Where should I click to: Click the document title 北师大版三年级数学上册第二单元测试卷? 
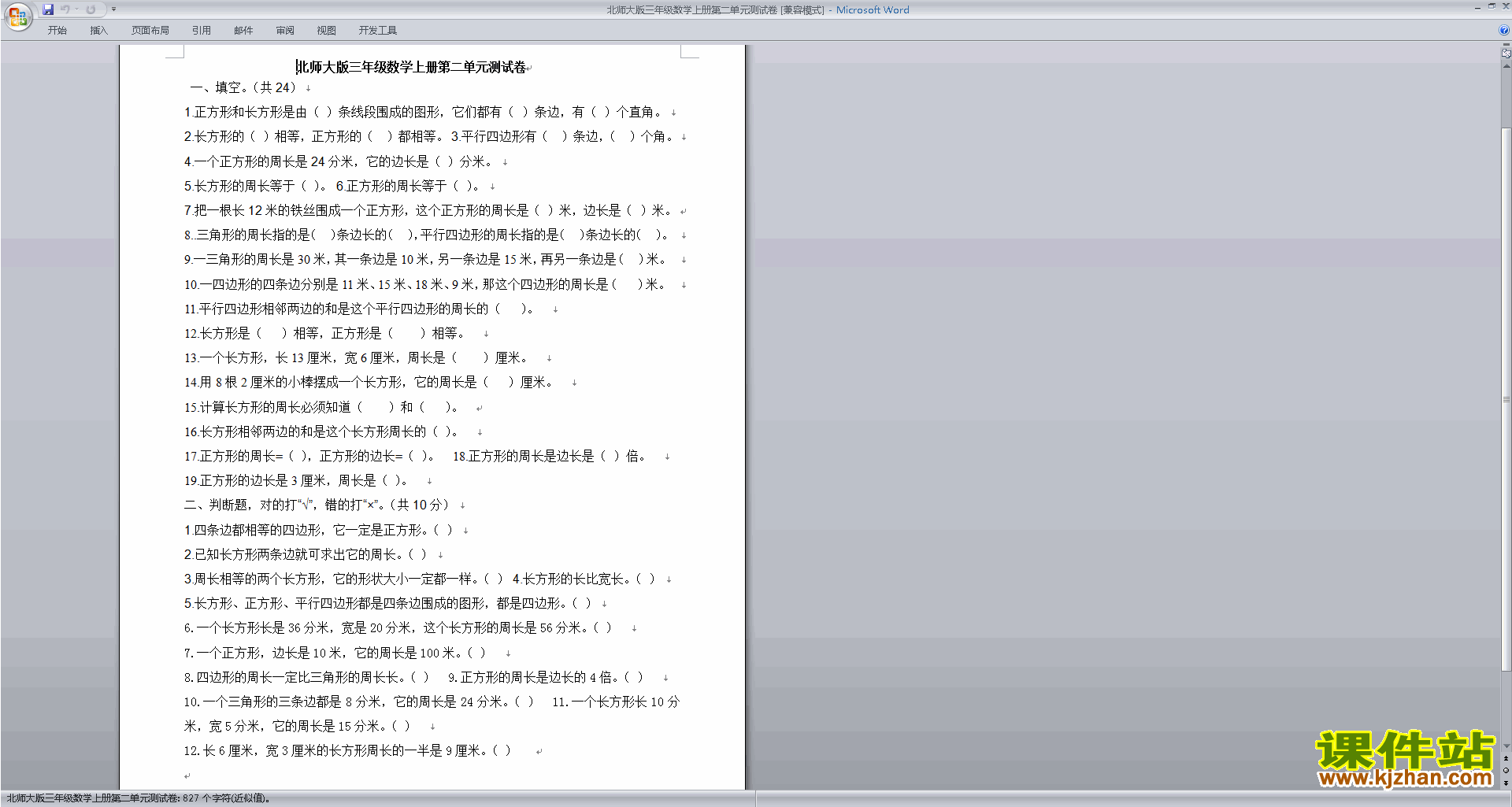[411, 68]
